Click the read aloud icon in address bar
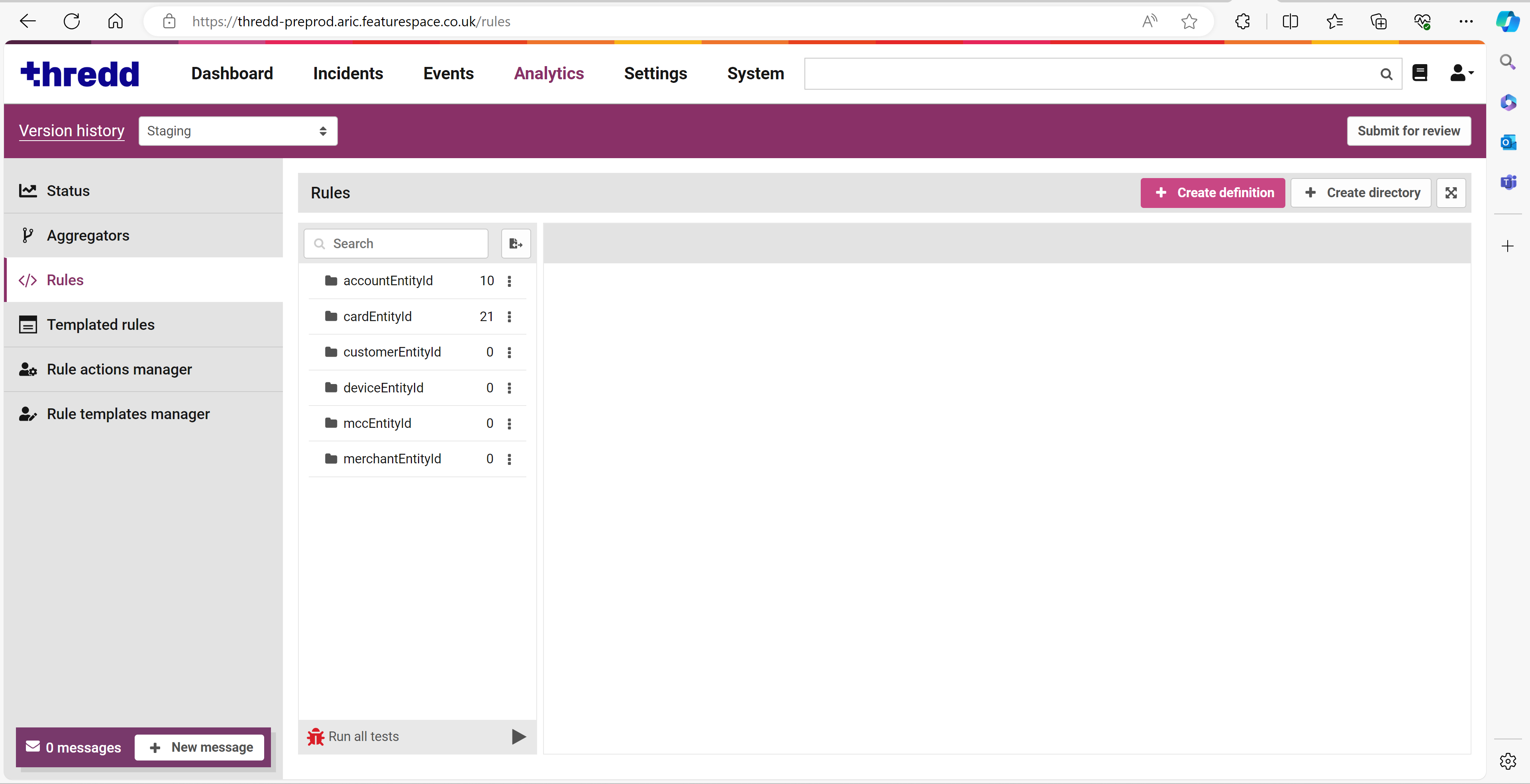Image resolution: width=1530 pixels, height=784 pixels. 1150,22
